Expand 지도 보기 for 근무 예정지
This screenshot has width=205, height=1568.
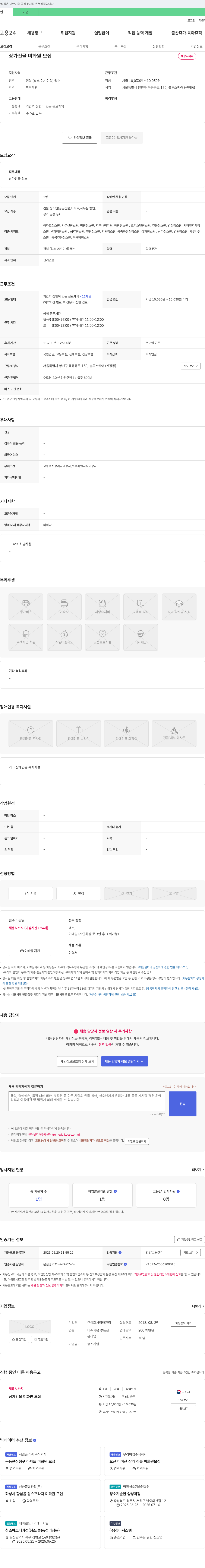190,366
